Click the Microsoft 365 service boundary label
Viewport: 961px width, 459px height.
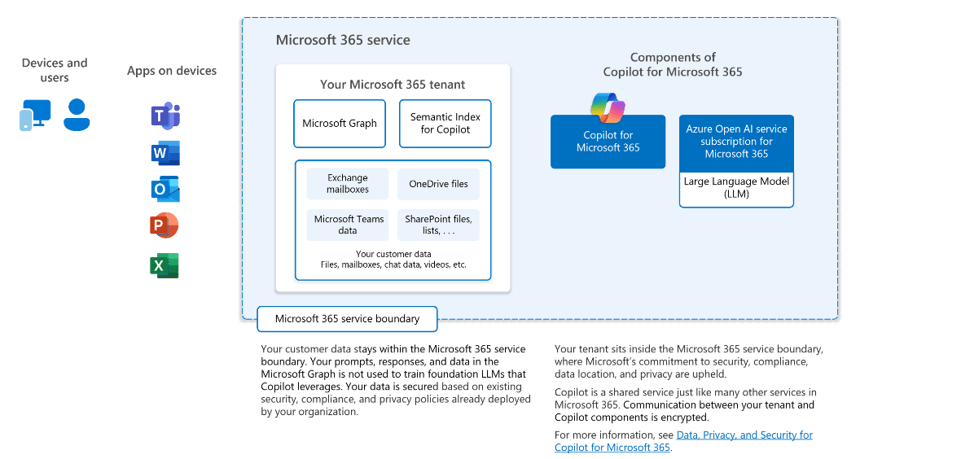click(x=347, y=319)
